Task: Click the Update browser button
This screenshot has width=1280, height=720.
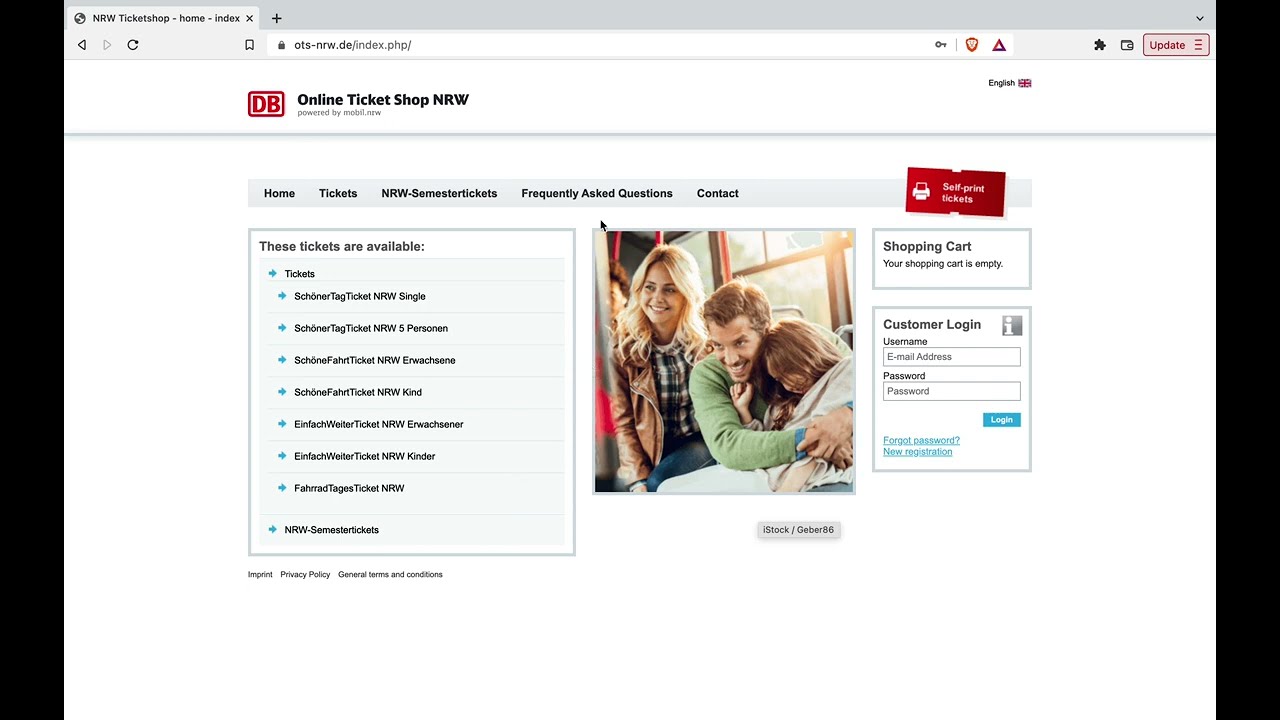Action: 1176,45
